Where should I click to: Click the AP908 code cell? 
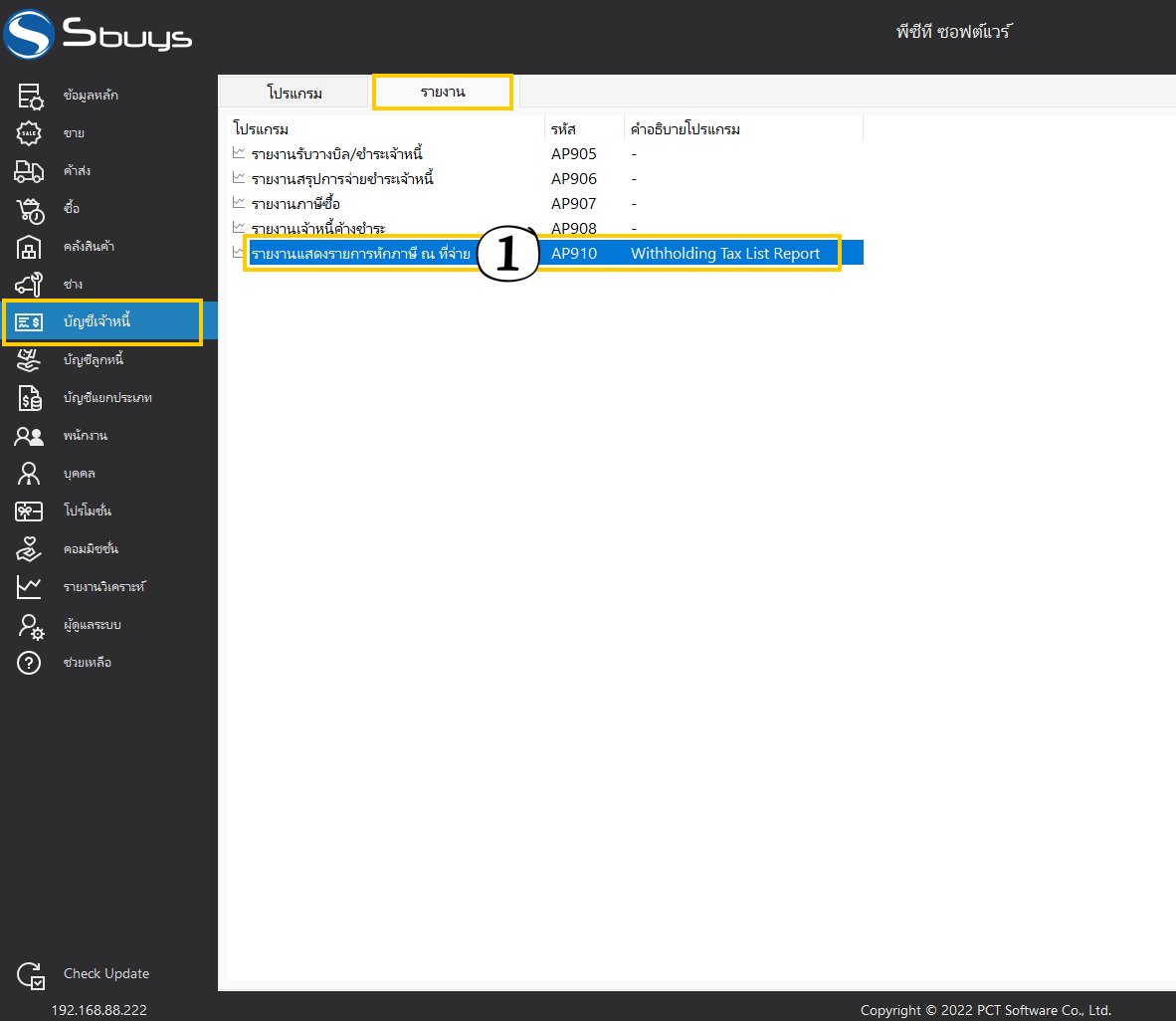click(x=574, y=228)
